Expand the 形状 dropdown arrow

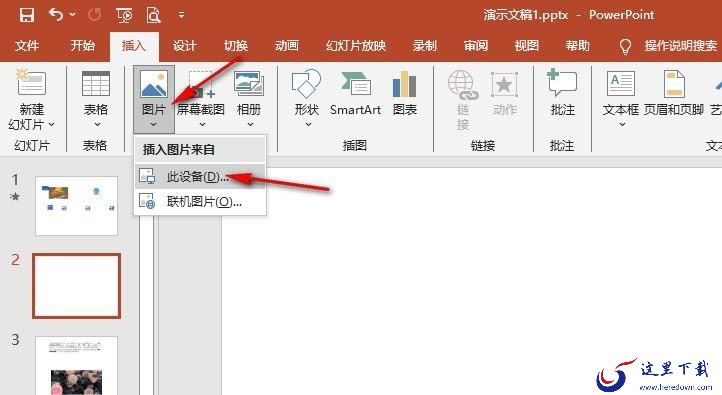click(308, 125)
